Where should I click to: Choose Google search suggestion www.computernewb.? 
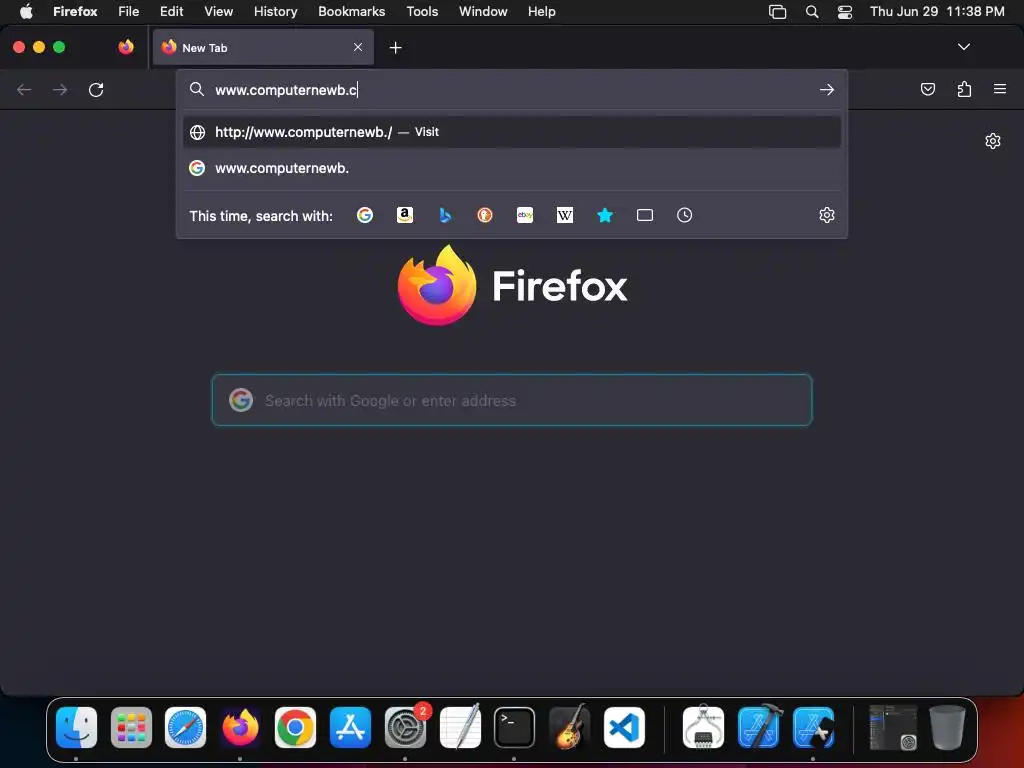pyautogui.click(x=511, y=168)
